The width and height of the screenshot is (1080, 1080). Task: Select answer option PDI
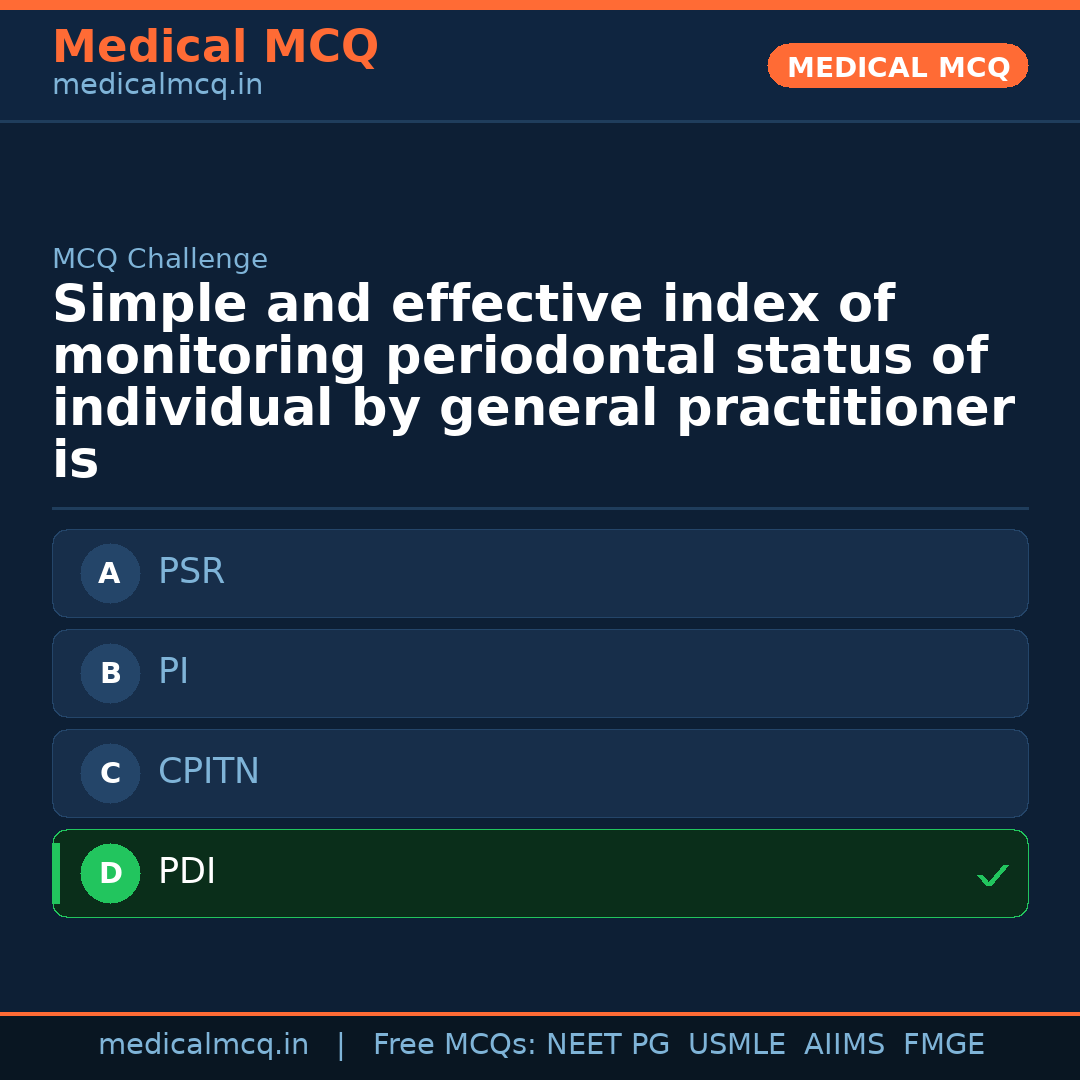[540, 873]
